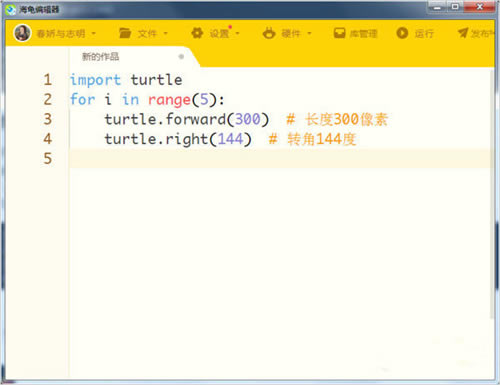
Task: Click the 库管理 inbox icon
Action: point(339,33)
